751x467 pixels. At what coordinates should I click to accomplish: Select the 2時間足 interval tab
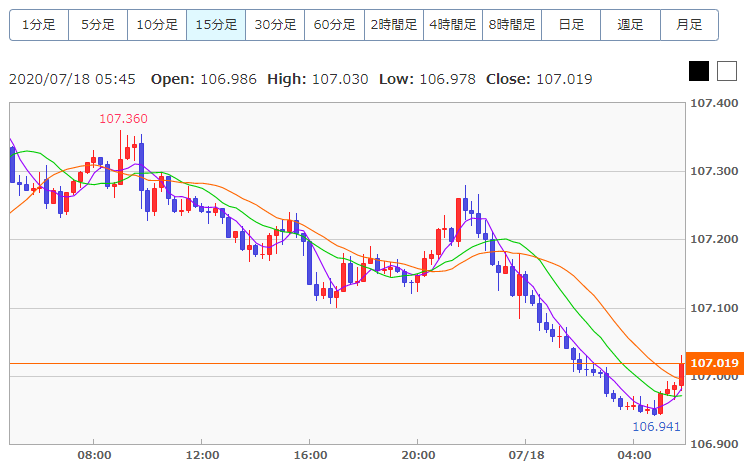coord(394,25)
